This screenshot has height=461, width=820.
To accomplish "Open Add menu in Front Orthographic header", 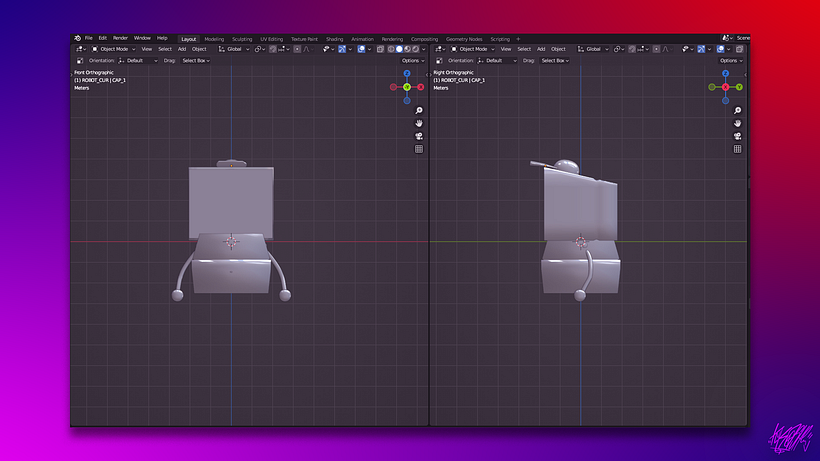I will tap(182, 49).
